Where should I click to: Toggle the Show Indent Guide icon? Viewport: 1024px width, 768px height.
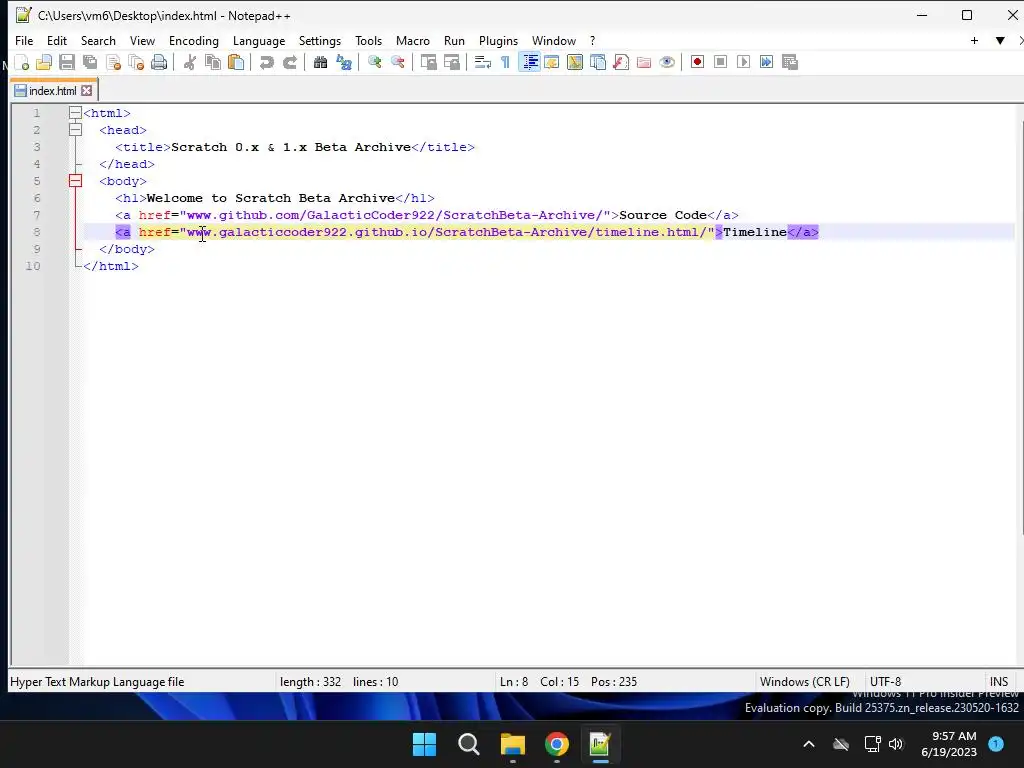(529, 62)
